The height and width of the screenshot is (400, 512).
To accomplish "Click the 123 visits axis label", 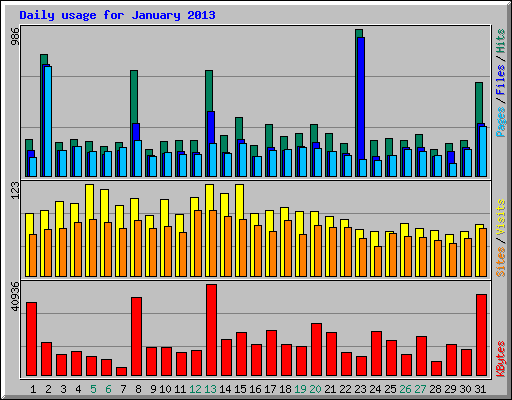I will click(x=15, y=190).
